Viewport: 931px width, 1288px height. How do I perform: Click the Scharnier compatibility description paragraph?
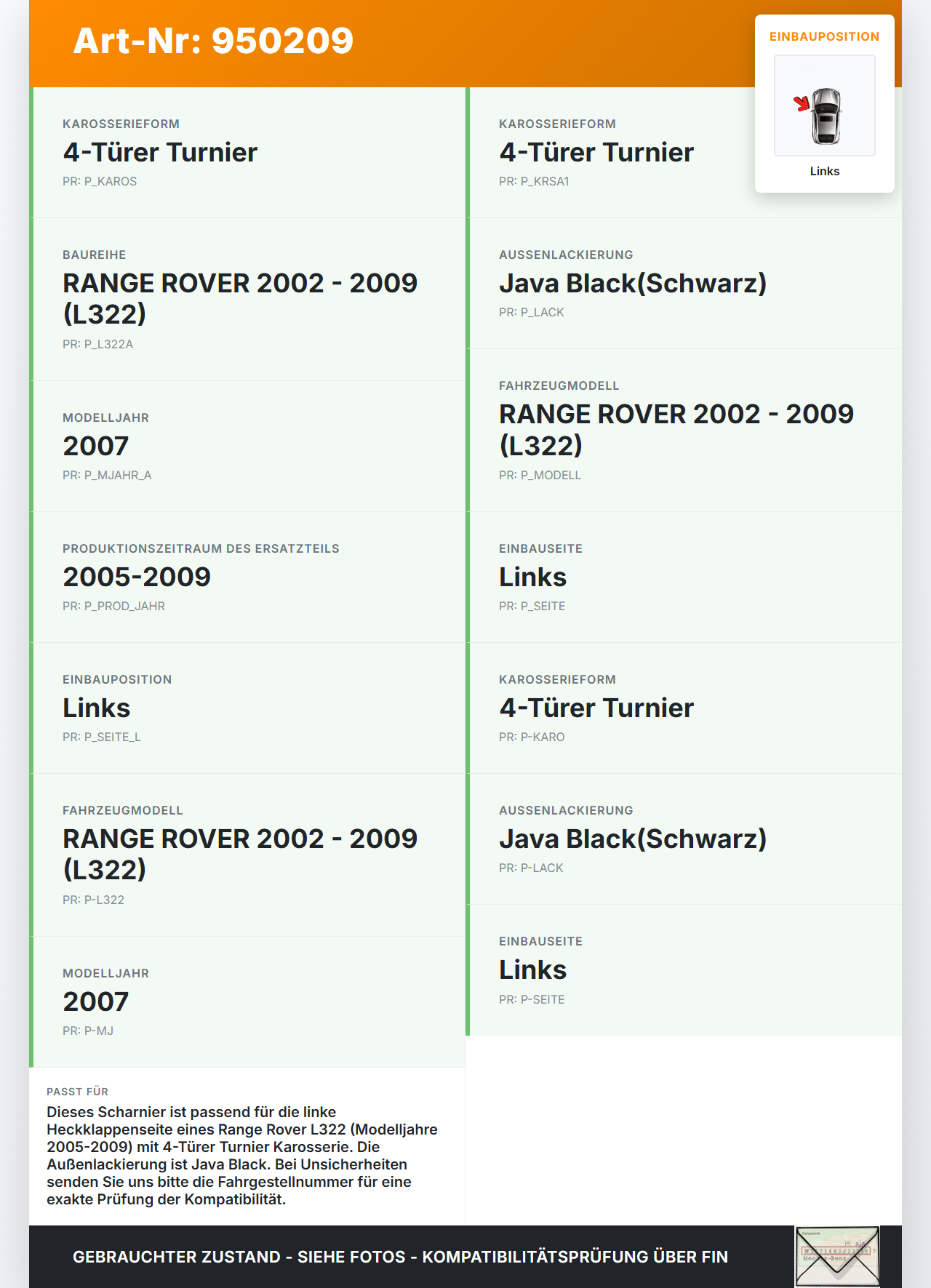(242, 1156)
